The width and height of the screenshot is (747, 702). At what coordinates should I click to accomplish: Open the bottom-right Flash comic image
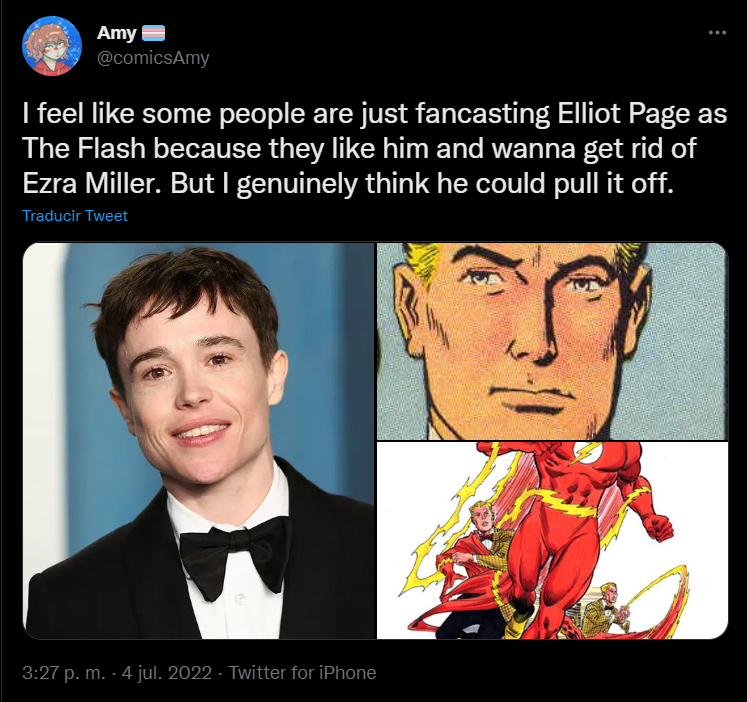click(x=551, y=540)
